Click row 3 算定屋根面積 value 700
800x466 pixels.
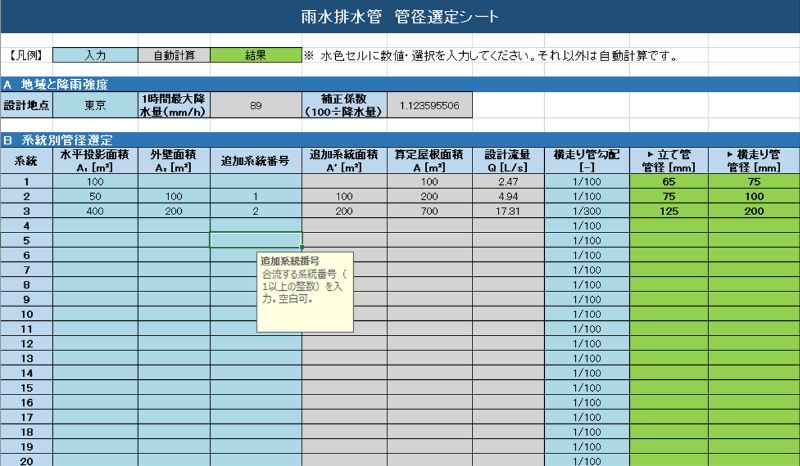[x=429, y=212]
